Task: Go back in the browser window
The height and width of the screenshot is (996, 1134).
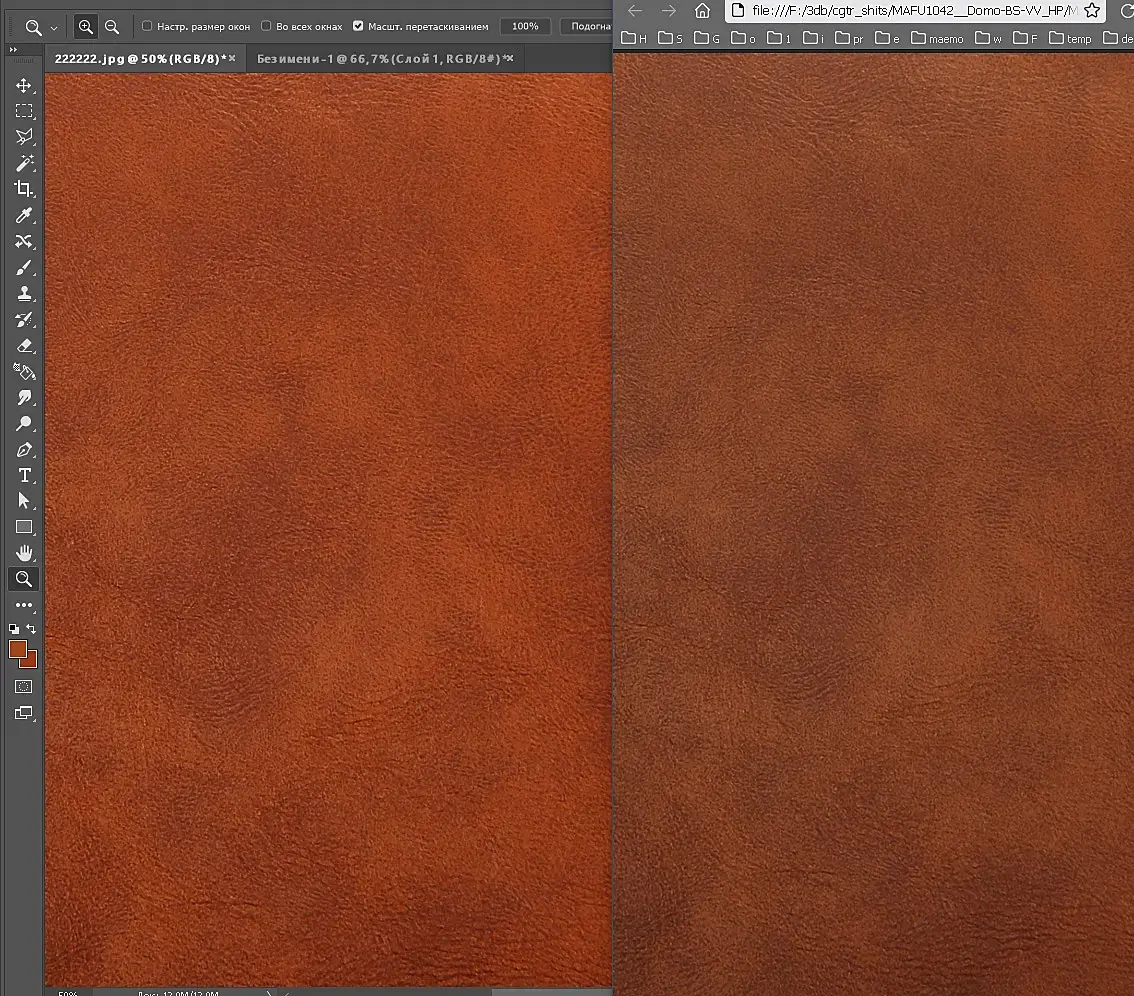Action: click(635, 11)
